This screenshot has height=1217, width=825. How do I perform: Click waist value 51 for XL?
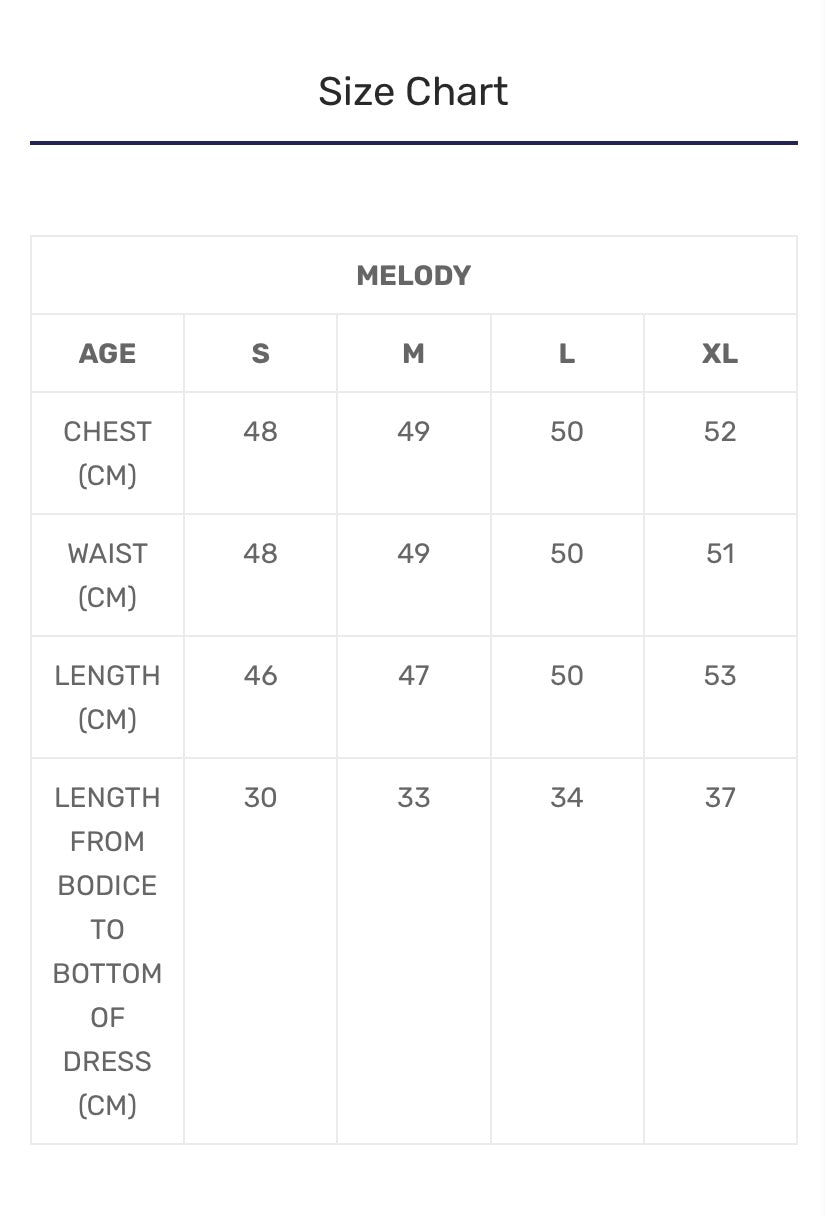tap(720, 554)
